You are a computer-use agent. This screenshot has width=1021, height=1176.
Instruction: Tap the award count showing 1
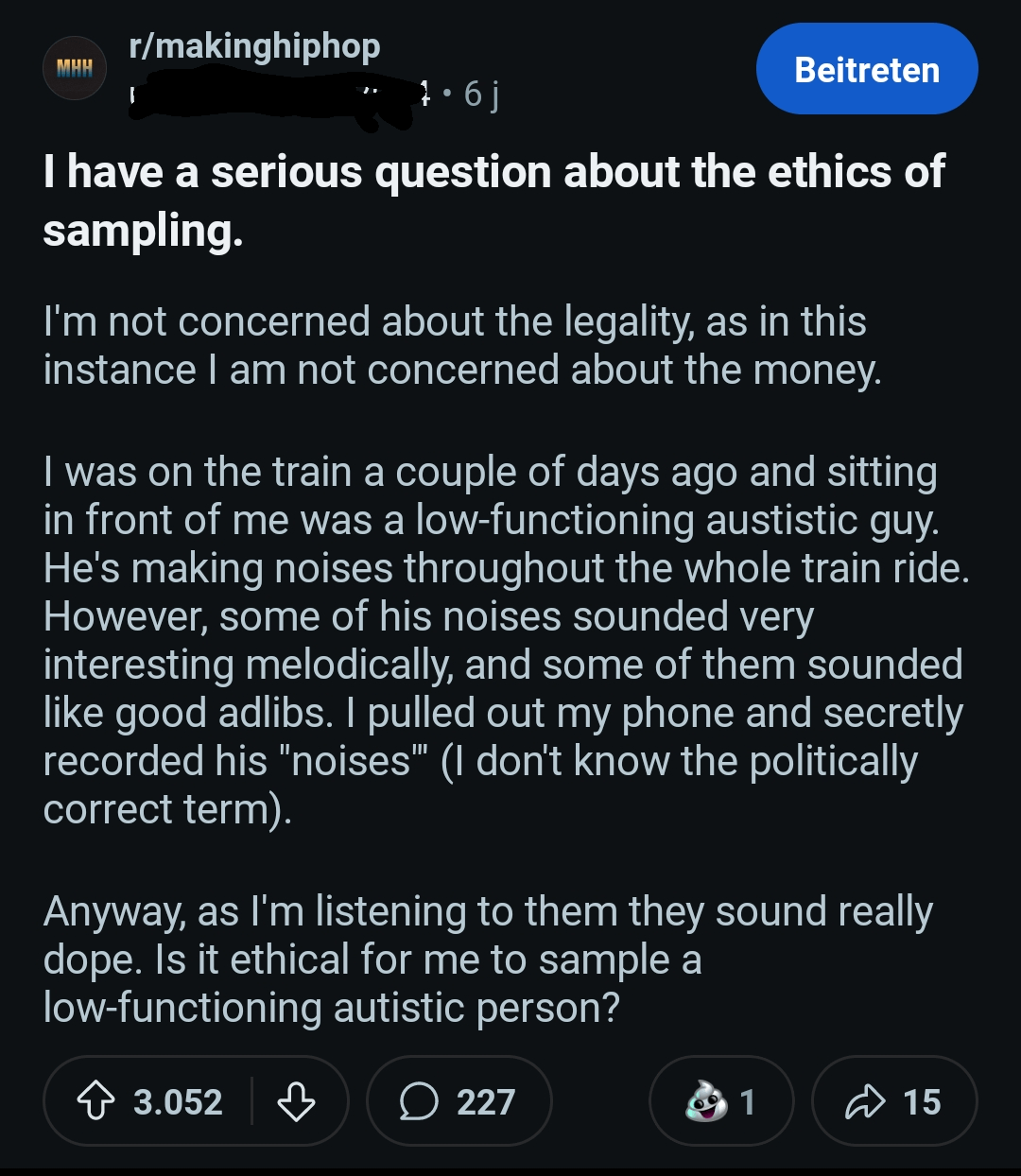click(x=748, y=1102)
